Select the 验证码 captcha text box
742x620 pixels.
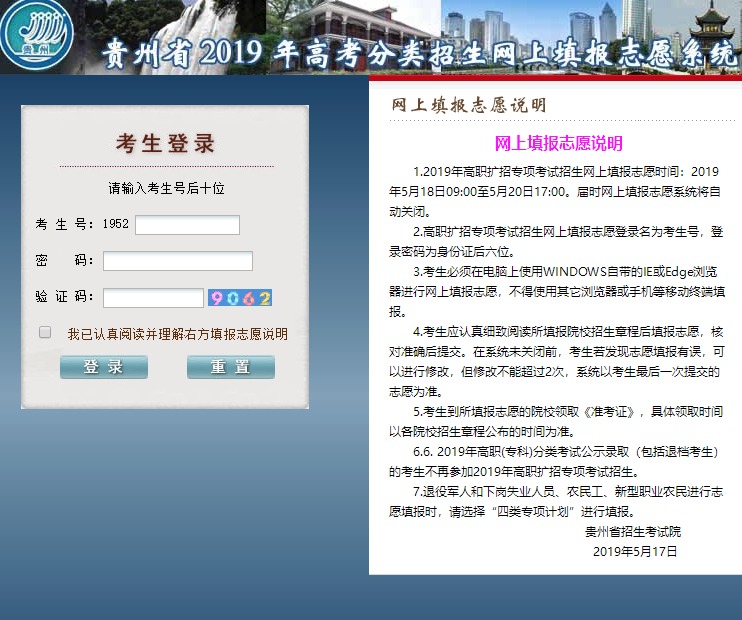click(x=153, y=298)
